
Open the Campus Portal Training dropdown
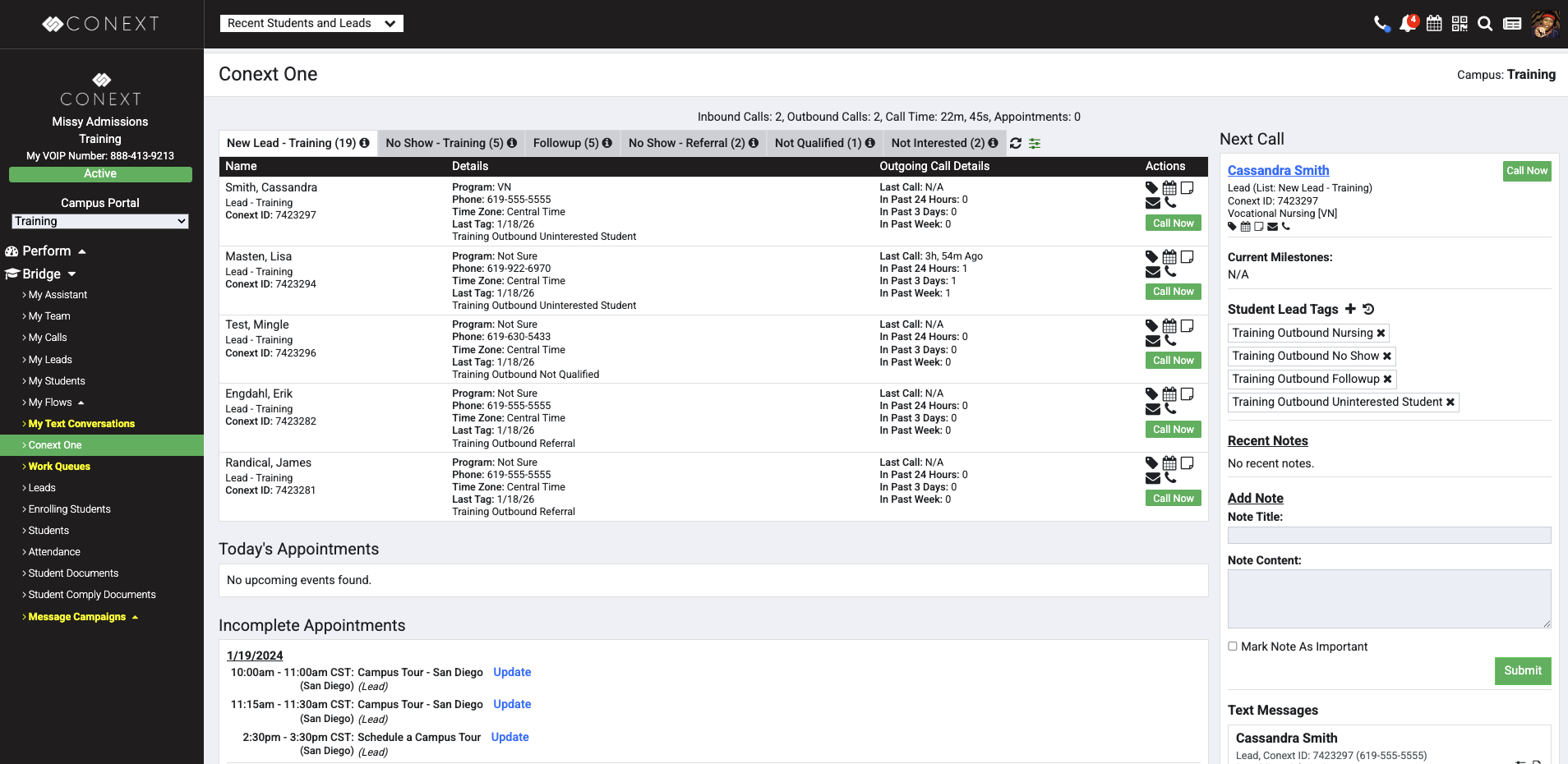tap(100, 221)
